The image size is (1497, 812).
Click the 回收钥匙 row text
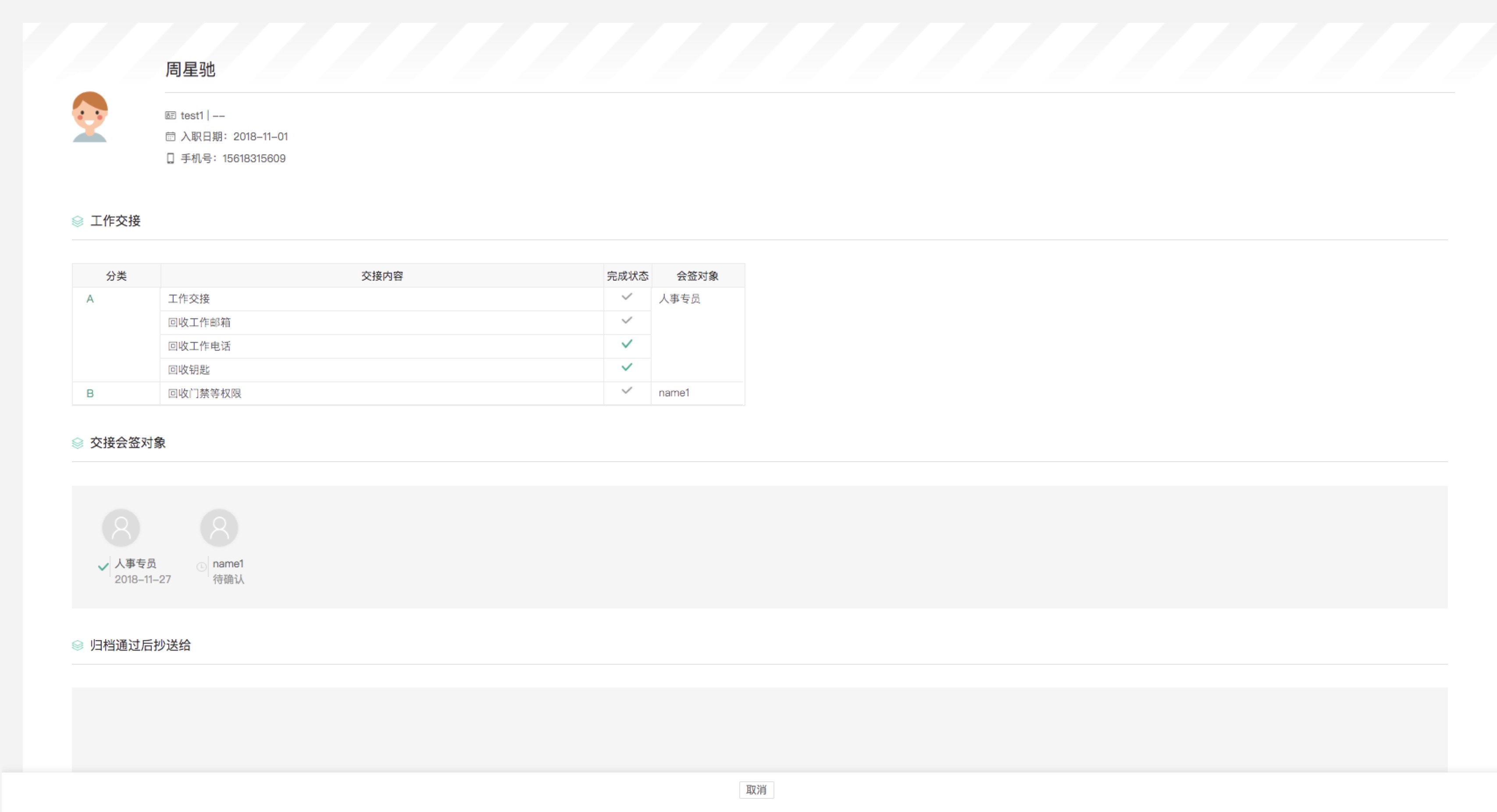189,370
